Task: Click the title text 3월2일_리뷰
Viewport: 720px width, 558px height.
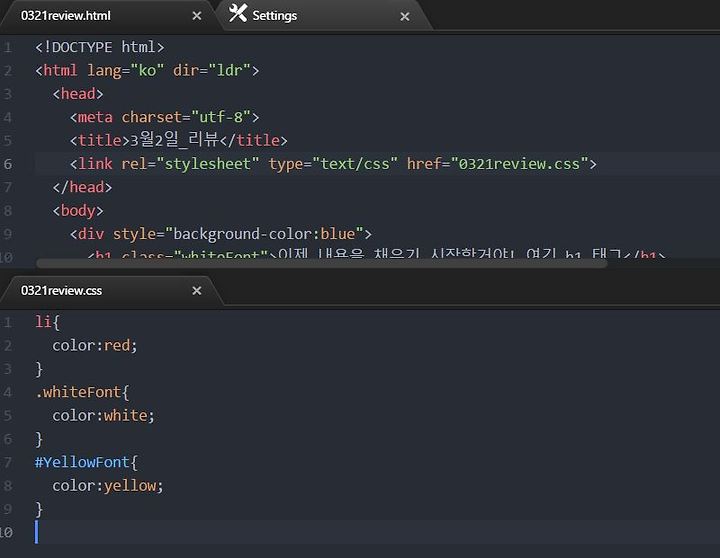Action: (175, 140)
